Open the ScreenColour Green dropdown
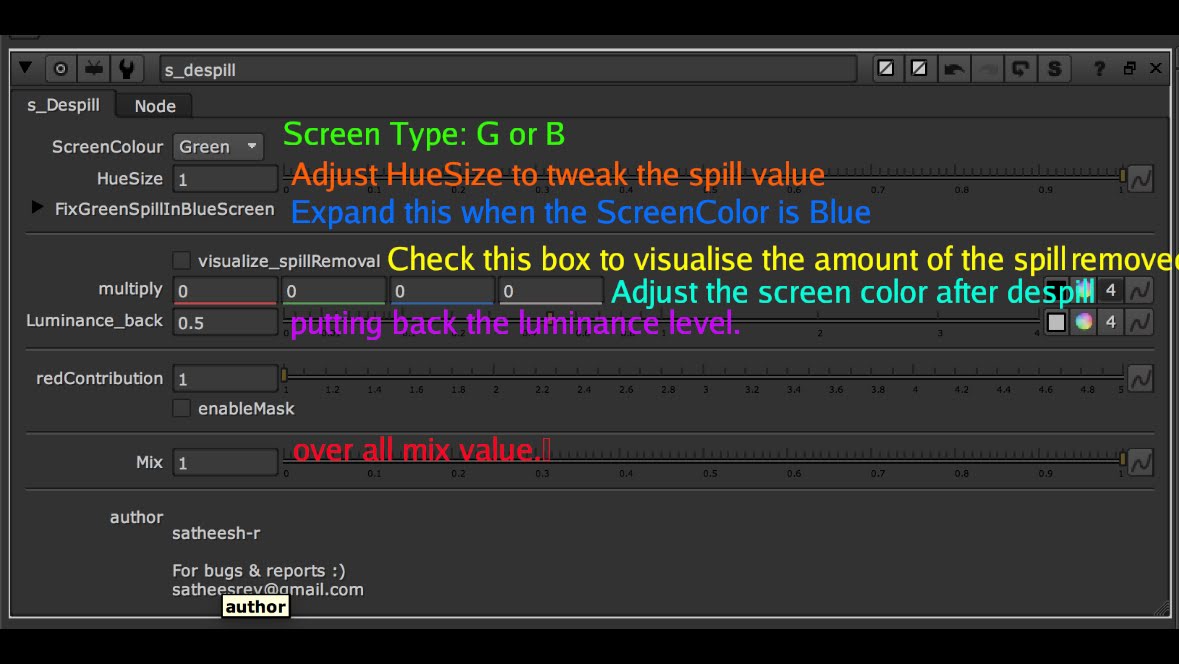The width and height of the screenshot is (1179, 664). (x=218, y=147)
